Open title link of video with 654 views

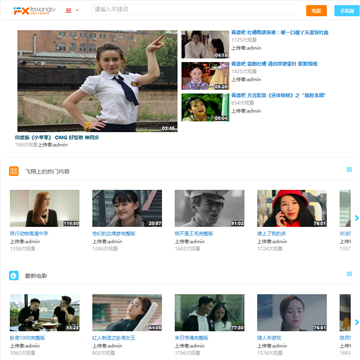coord(279,95)
